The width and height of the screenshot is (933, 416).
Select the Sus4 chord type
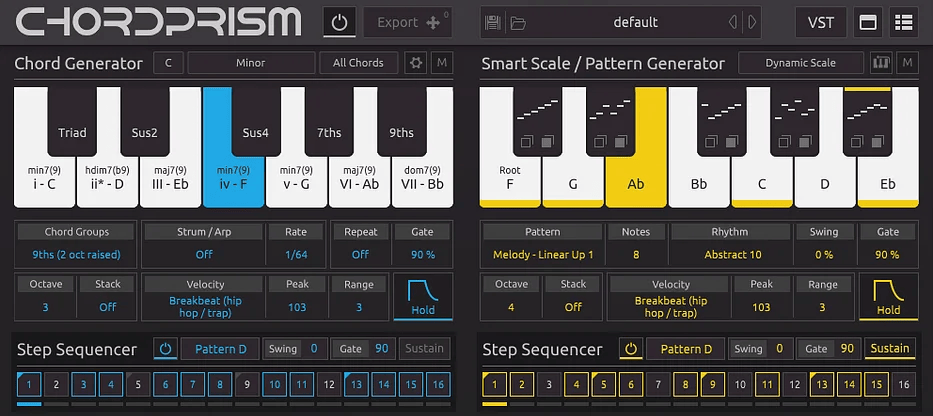point(258,132)
